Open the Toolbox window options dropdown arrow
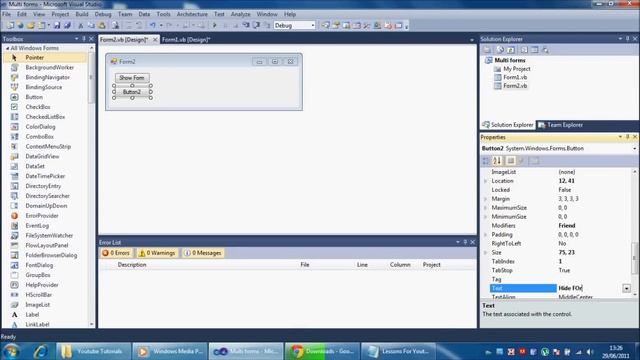 tap(76, 39)
